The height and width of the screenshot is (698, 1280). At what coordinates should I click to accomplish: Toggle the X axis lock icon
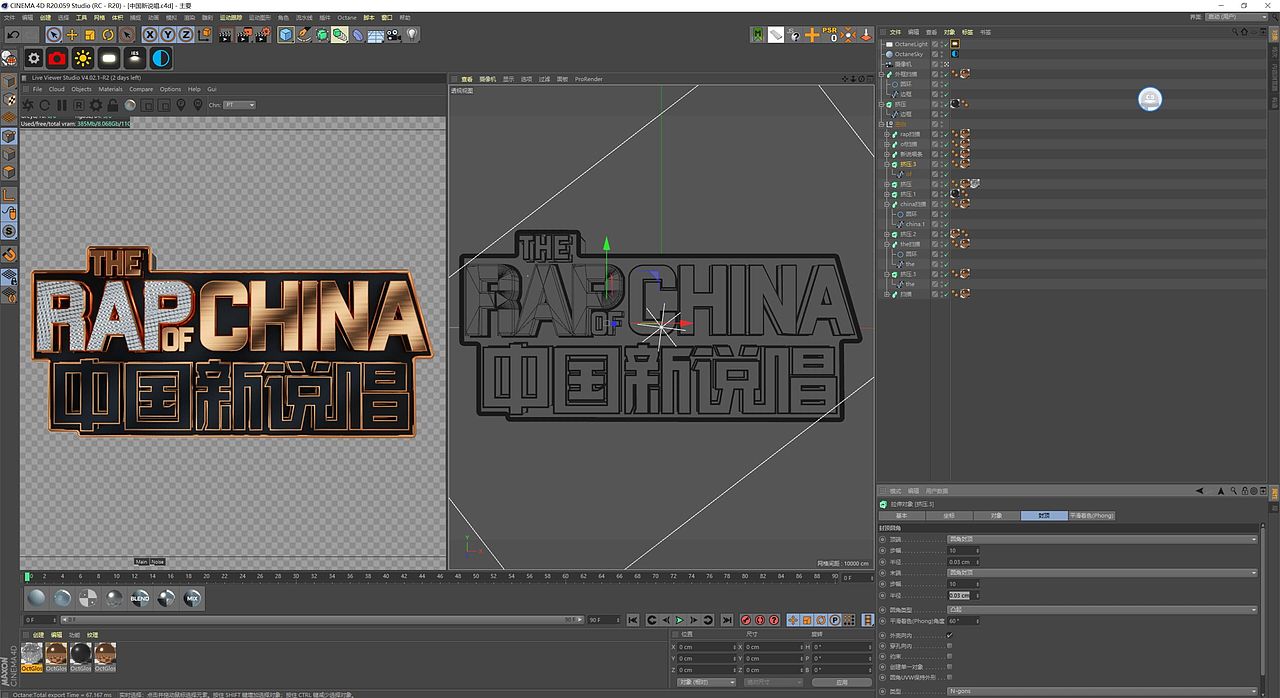(x=150, y=35)
